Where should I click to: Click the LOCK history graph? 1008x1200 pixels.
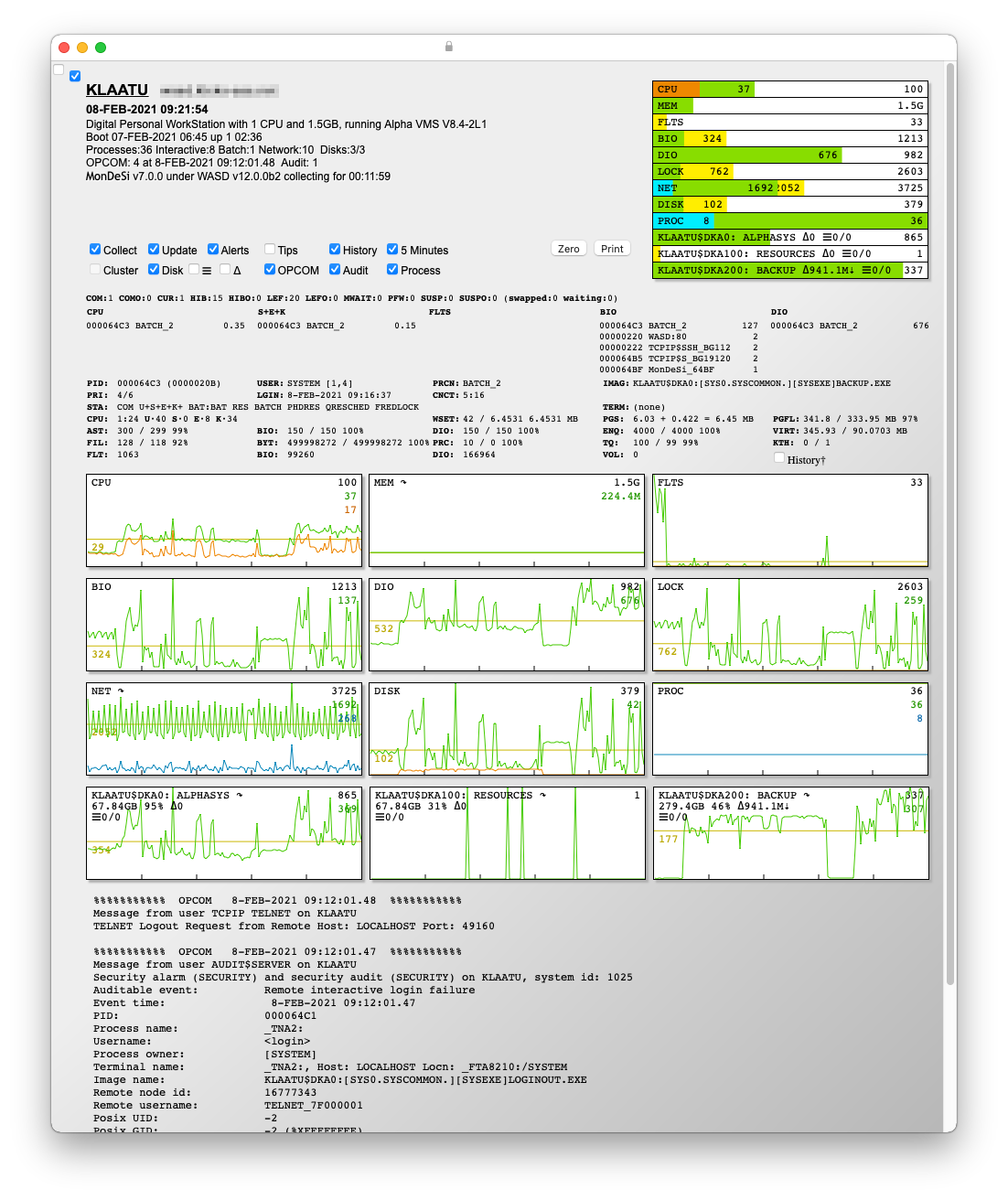(790, 625)
